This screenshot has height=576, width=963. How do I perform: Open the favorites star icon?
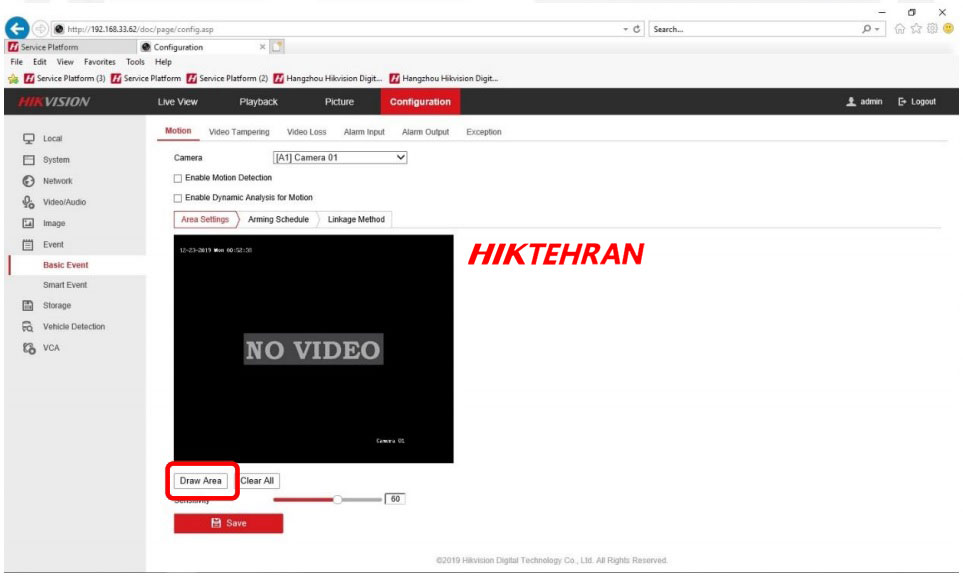tap(916, 29)
